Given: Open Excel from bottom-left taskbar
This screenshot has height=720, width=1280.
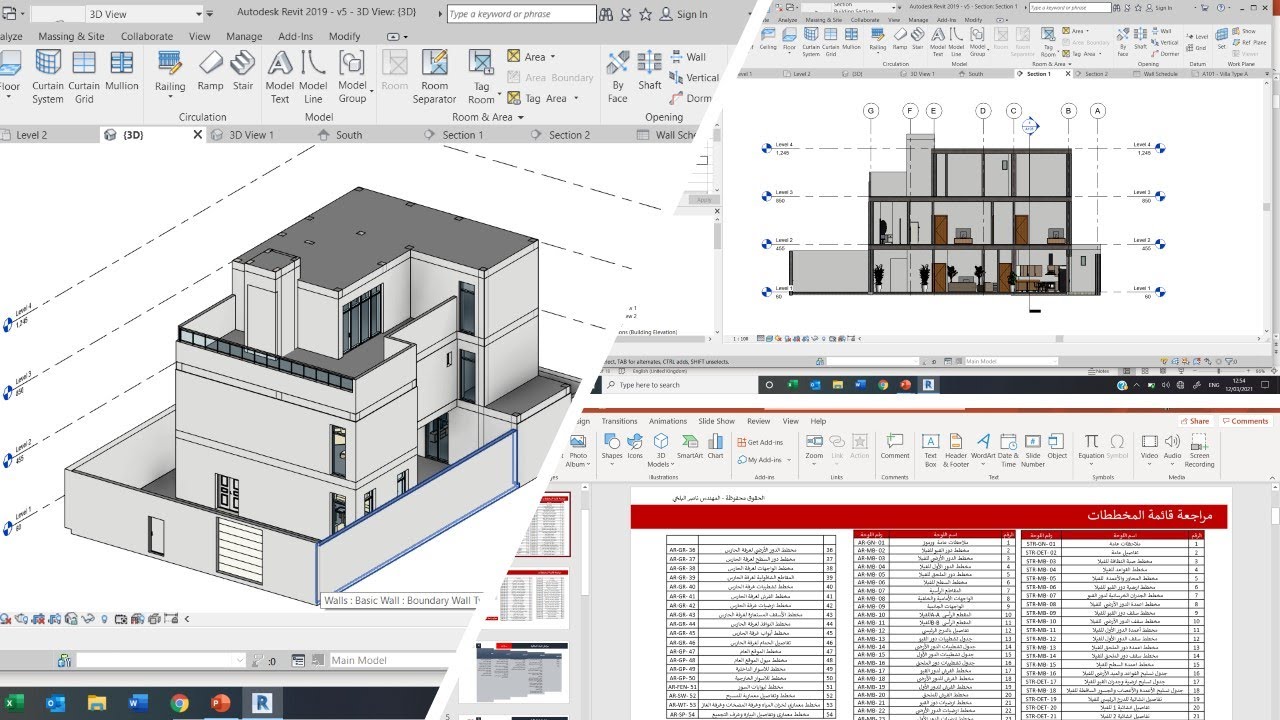Looking at the screenshot, I should [x=14, y=703].
